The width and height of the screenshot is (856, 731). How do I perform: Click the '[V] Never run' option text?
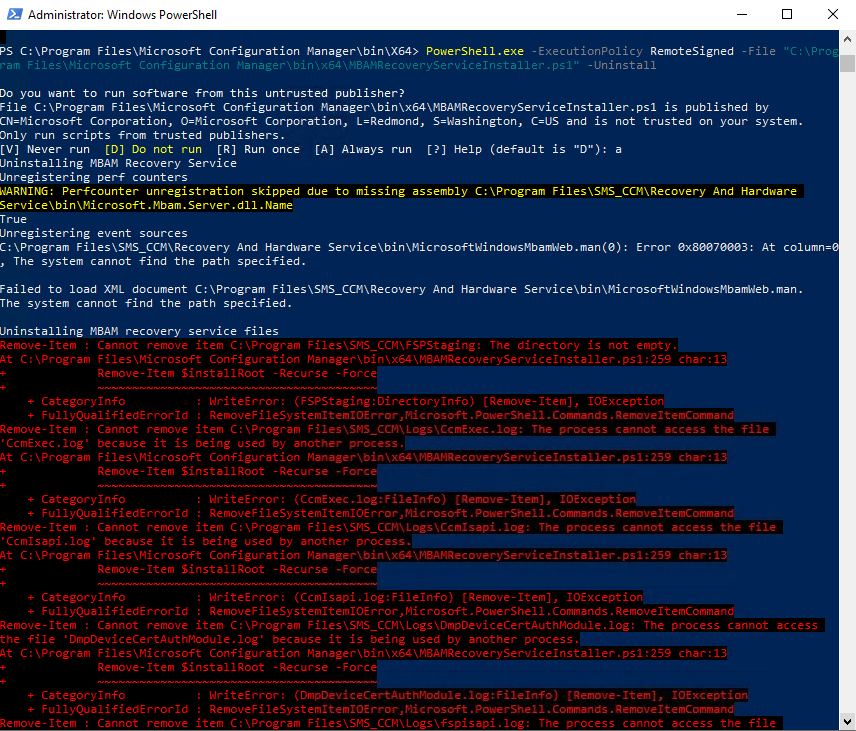[45, 150]
